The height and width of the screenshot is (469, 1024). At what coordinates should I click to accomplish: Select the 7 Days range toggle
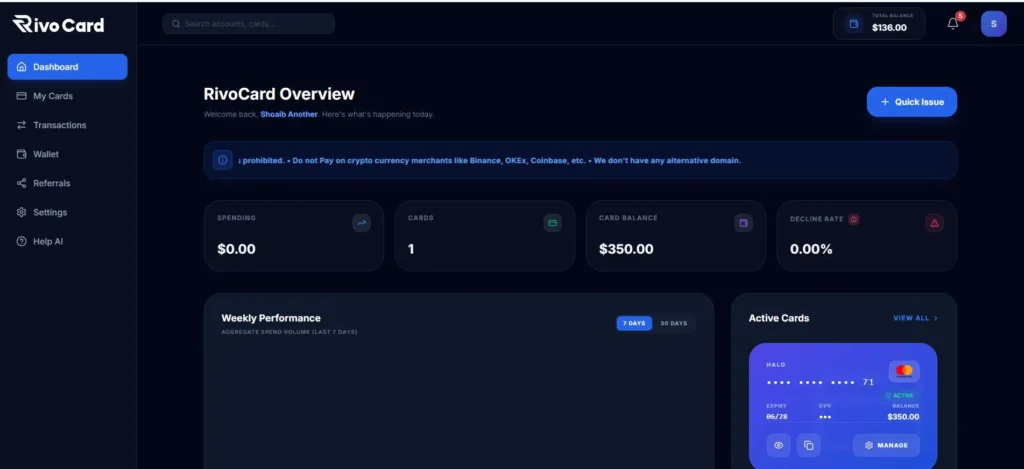click(x=634, y=323)
